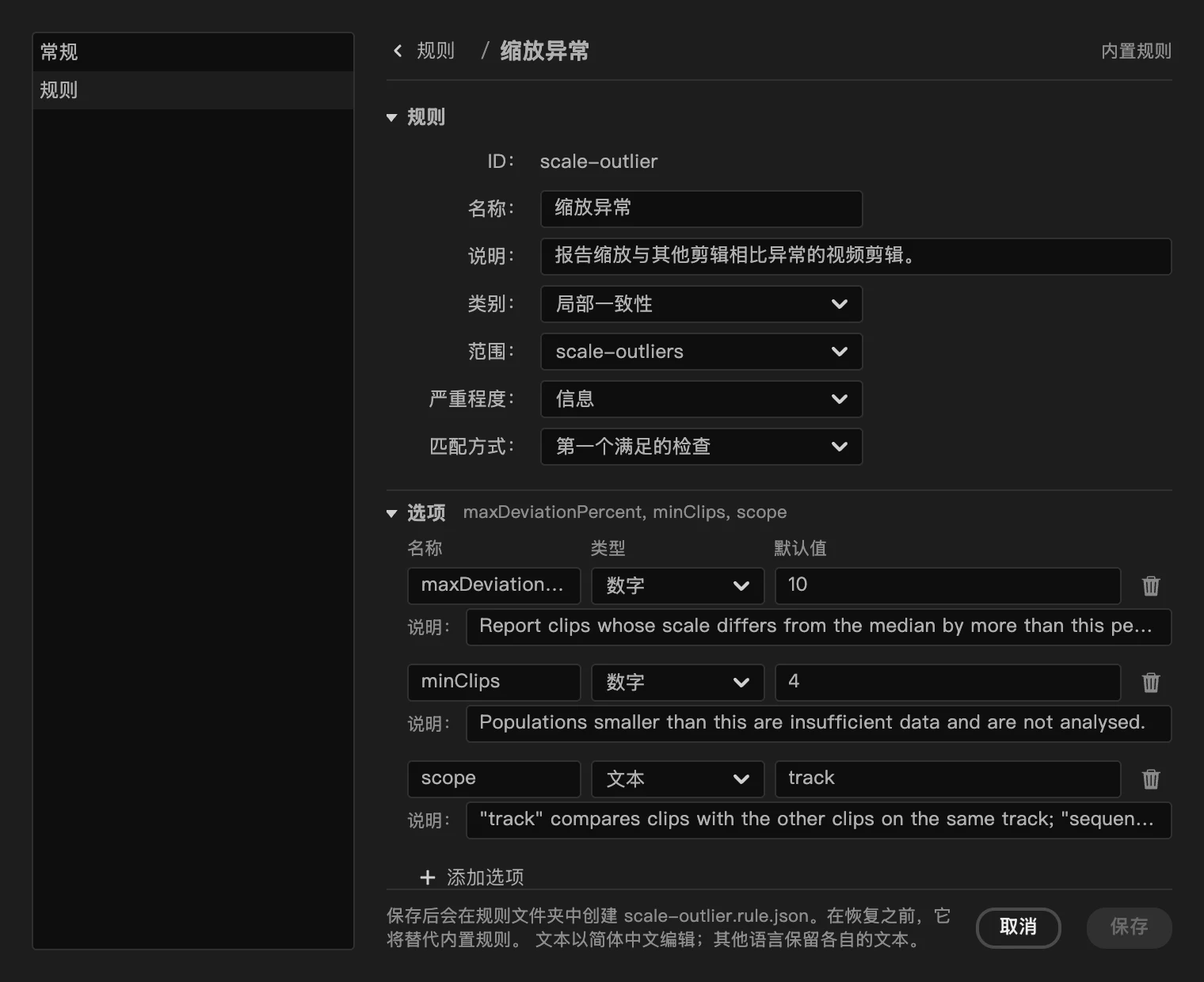
Task: Click the default value field showing 10
Action: click(x=947, y=586)
